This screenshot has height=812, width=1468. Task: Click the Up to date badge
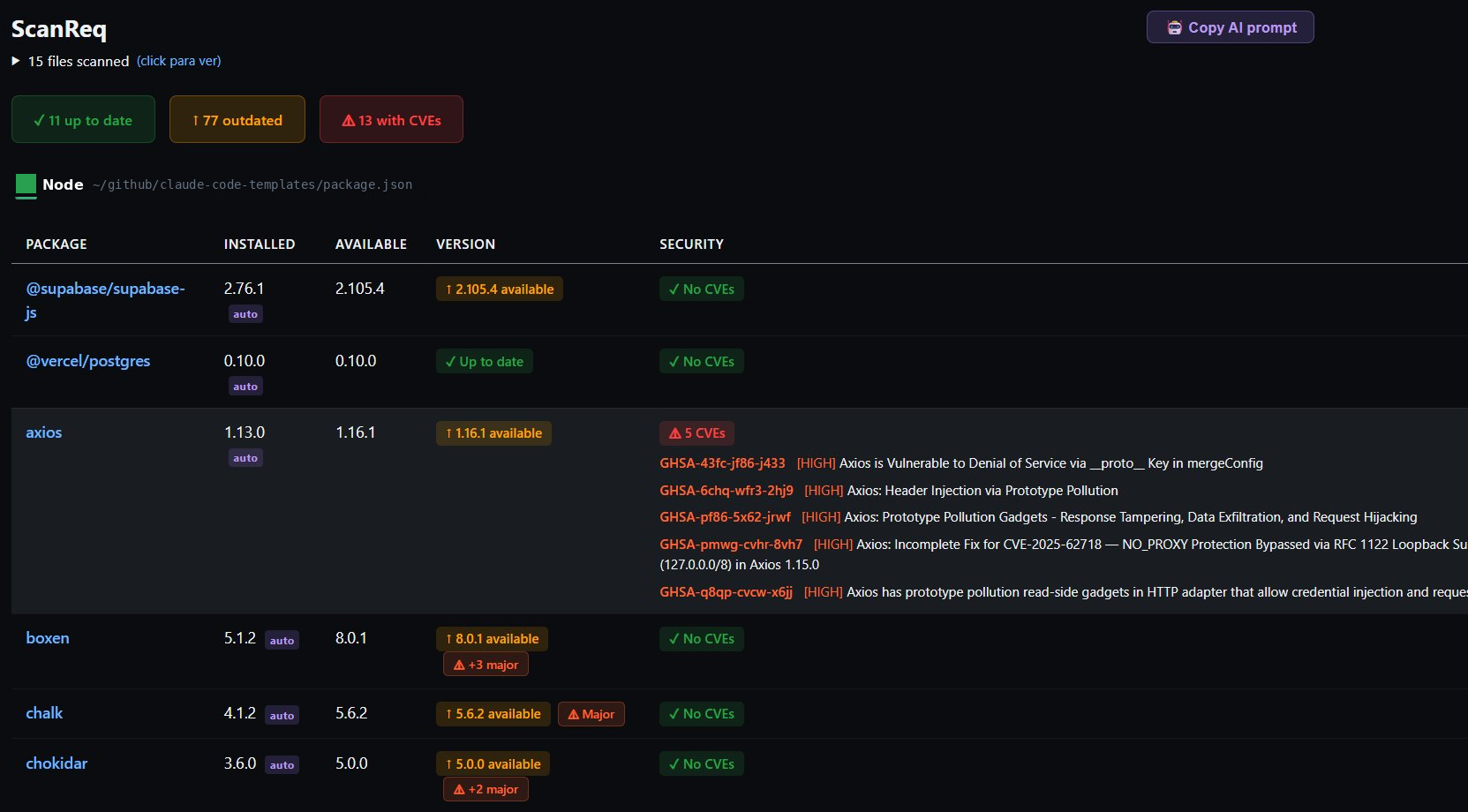tap(485, 362)
